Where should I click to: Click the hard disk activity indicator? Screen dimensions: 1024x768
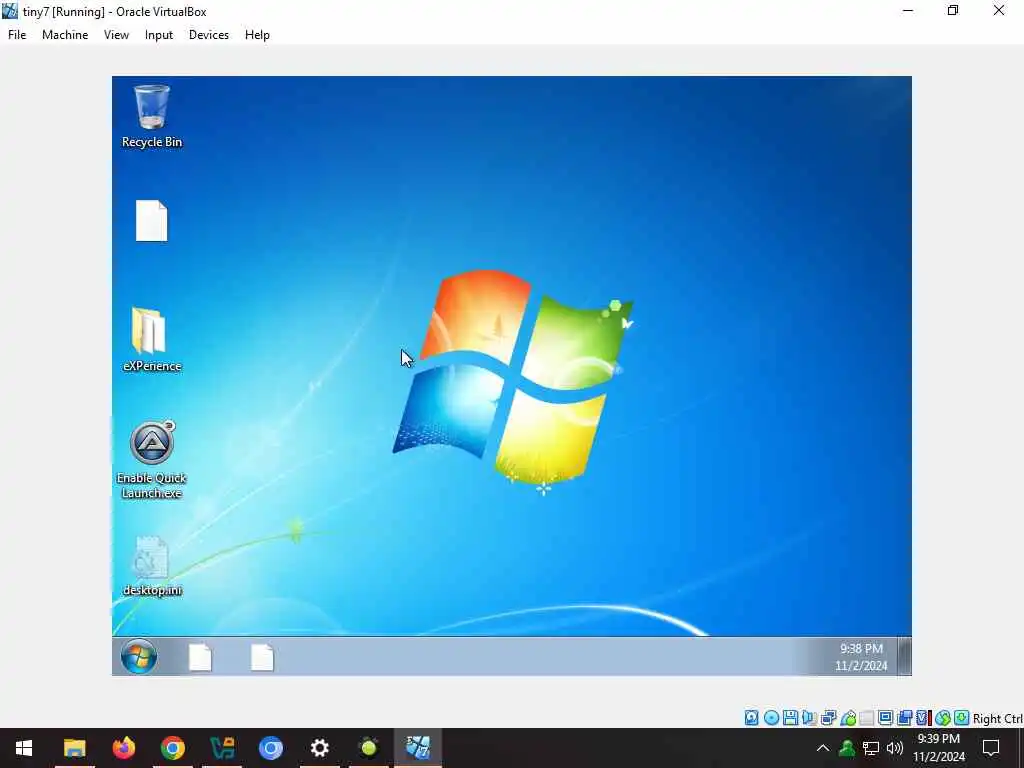coord(752,718)
